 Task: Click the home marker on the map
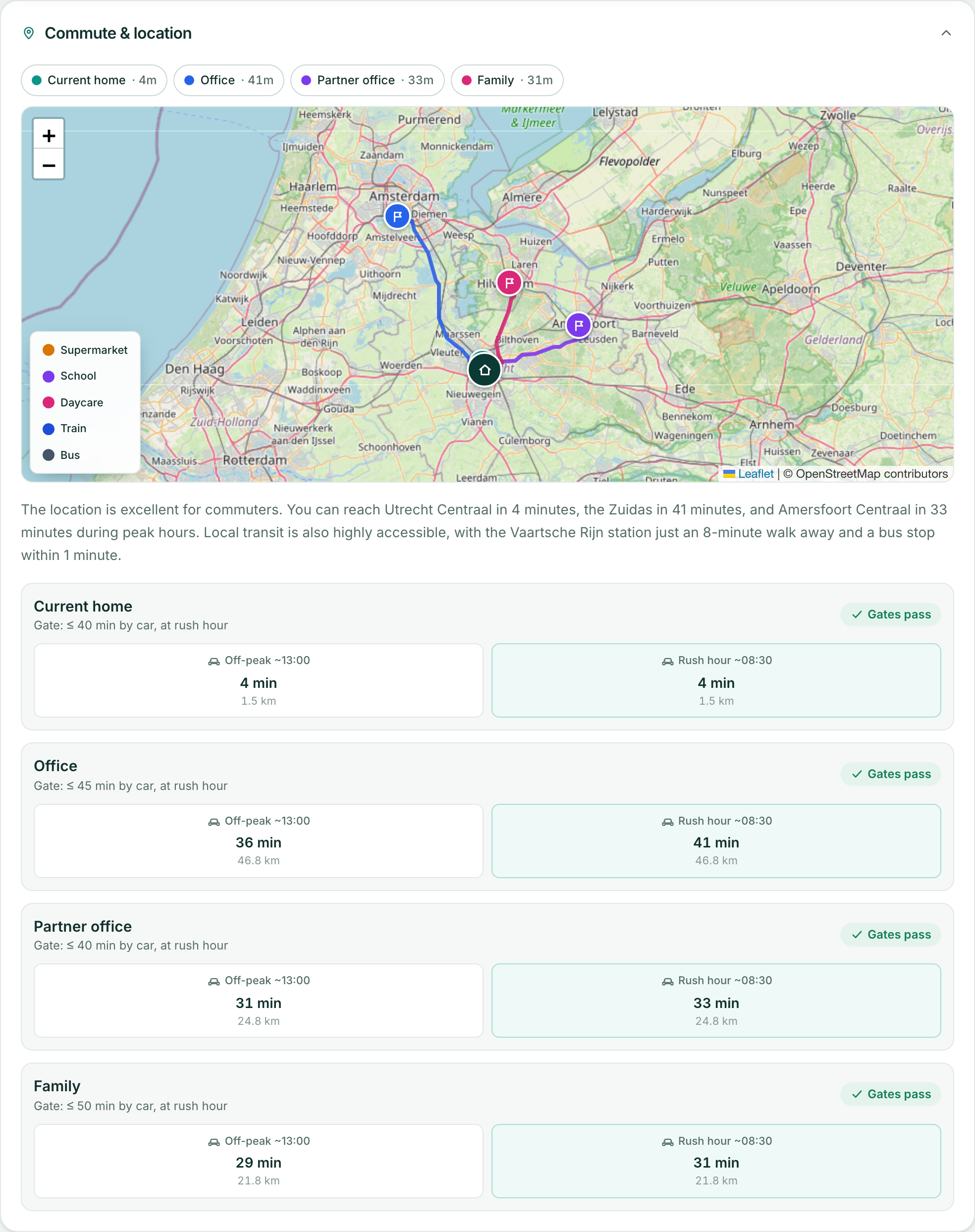(x=485, y=370)
